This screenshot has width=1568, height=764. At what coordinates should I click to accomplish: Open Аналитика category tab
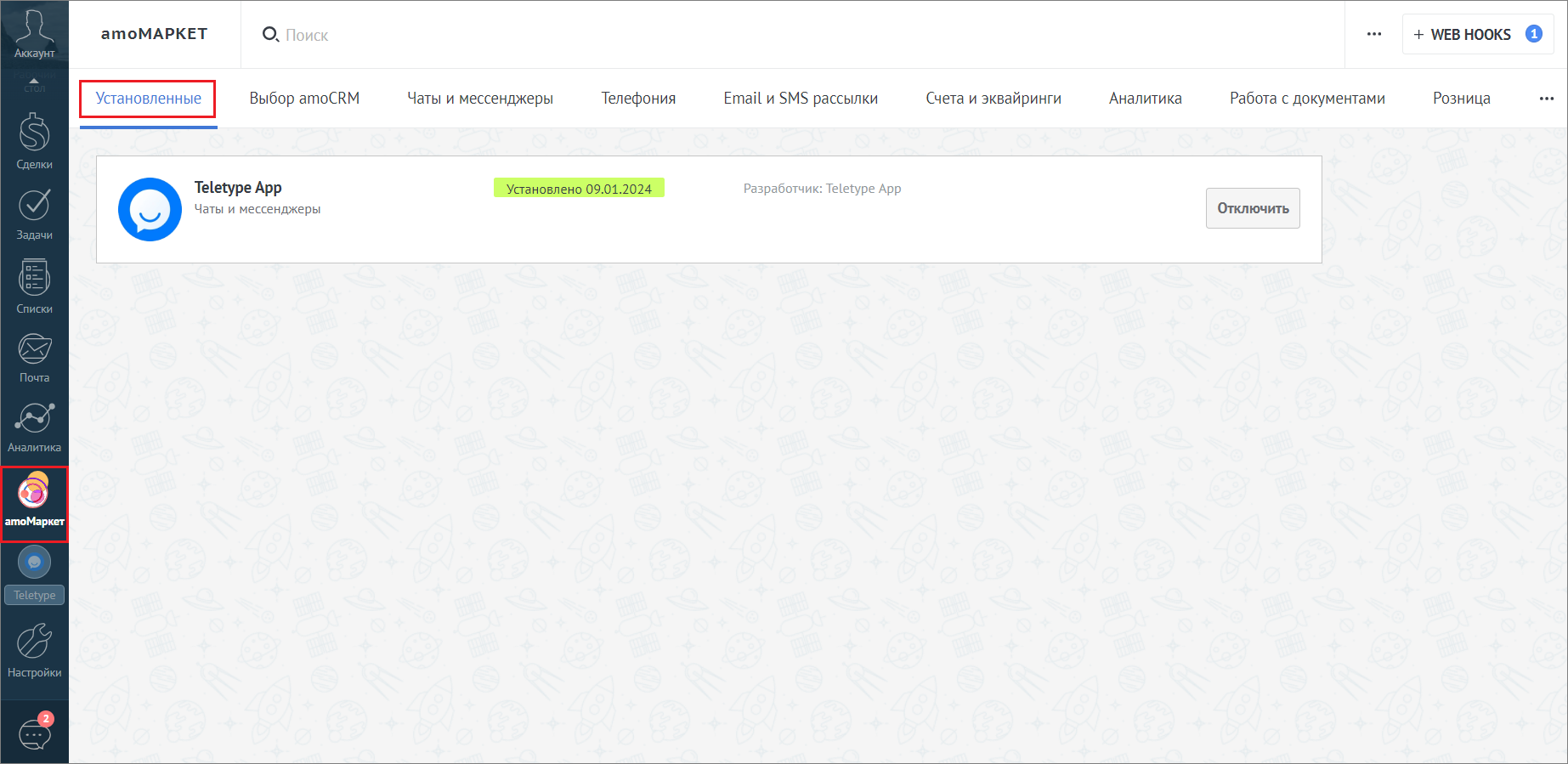click(x=1145, y=99)
